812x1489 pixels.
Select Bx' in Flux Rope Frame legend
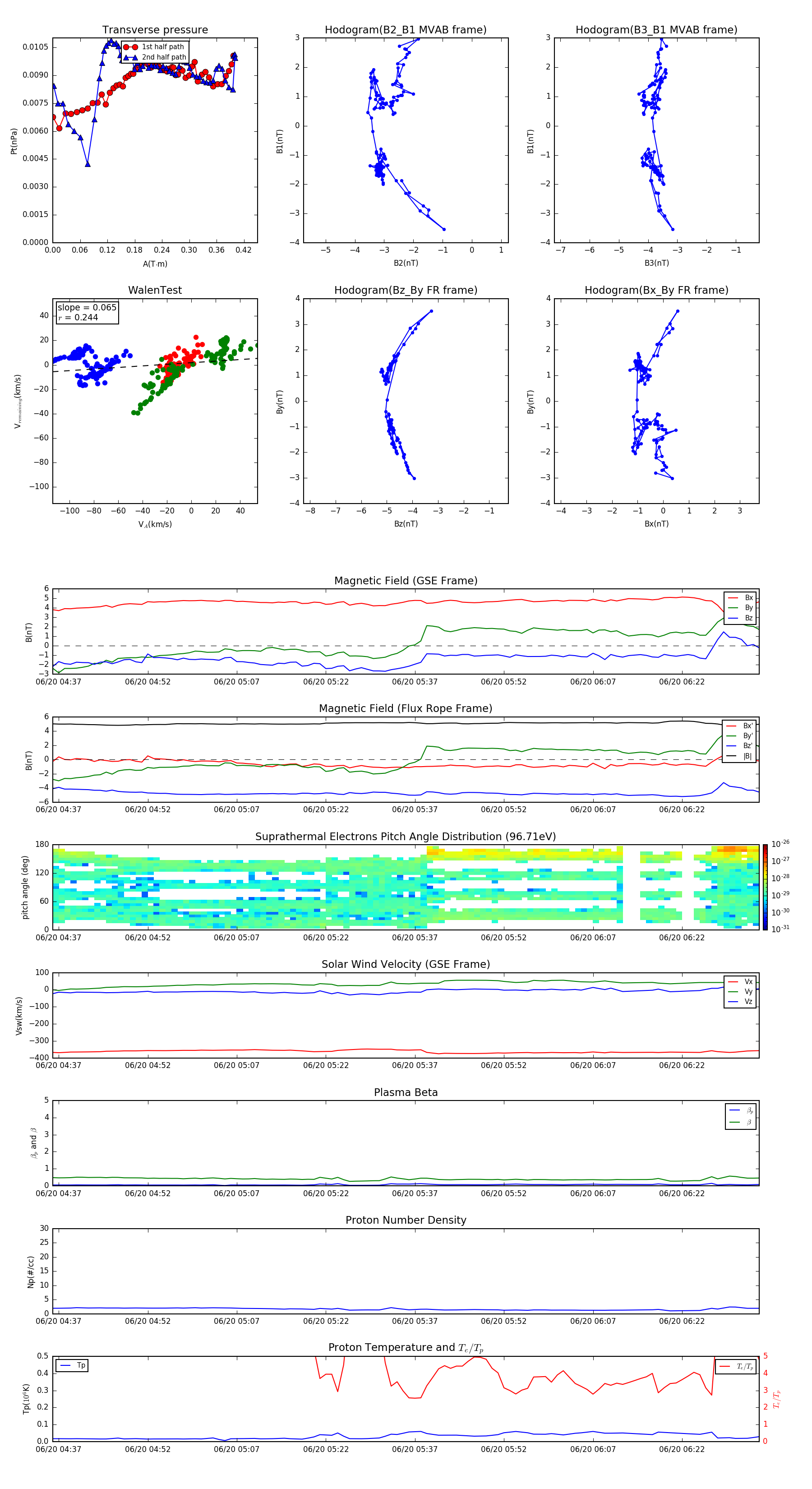pos(740,726)
